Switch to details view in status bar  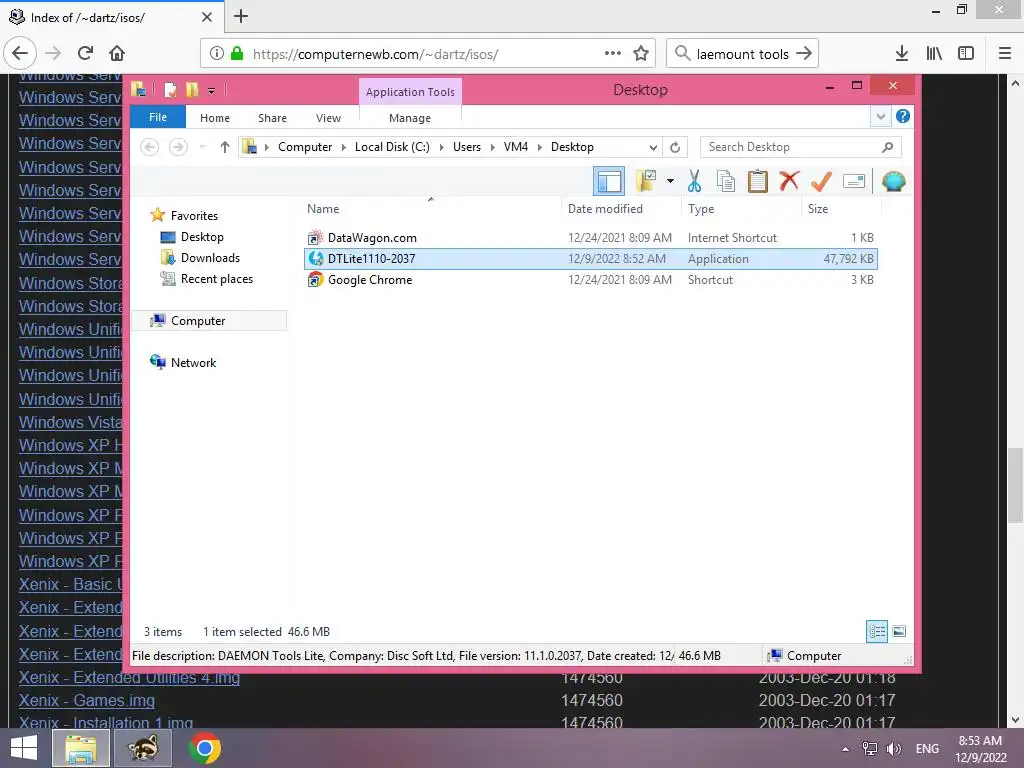click(x=876, y=631)
